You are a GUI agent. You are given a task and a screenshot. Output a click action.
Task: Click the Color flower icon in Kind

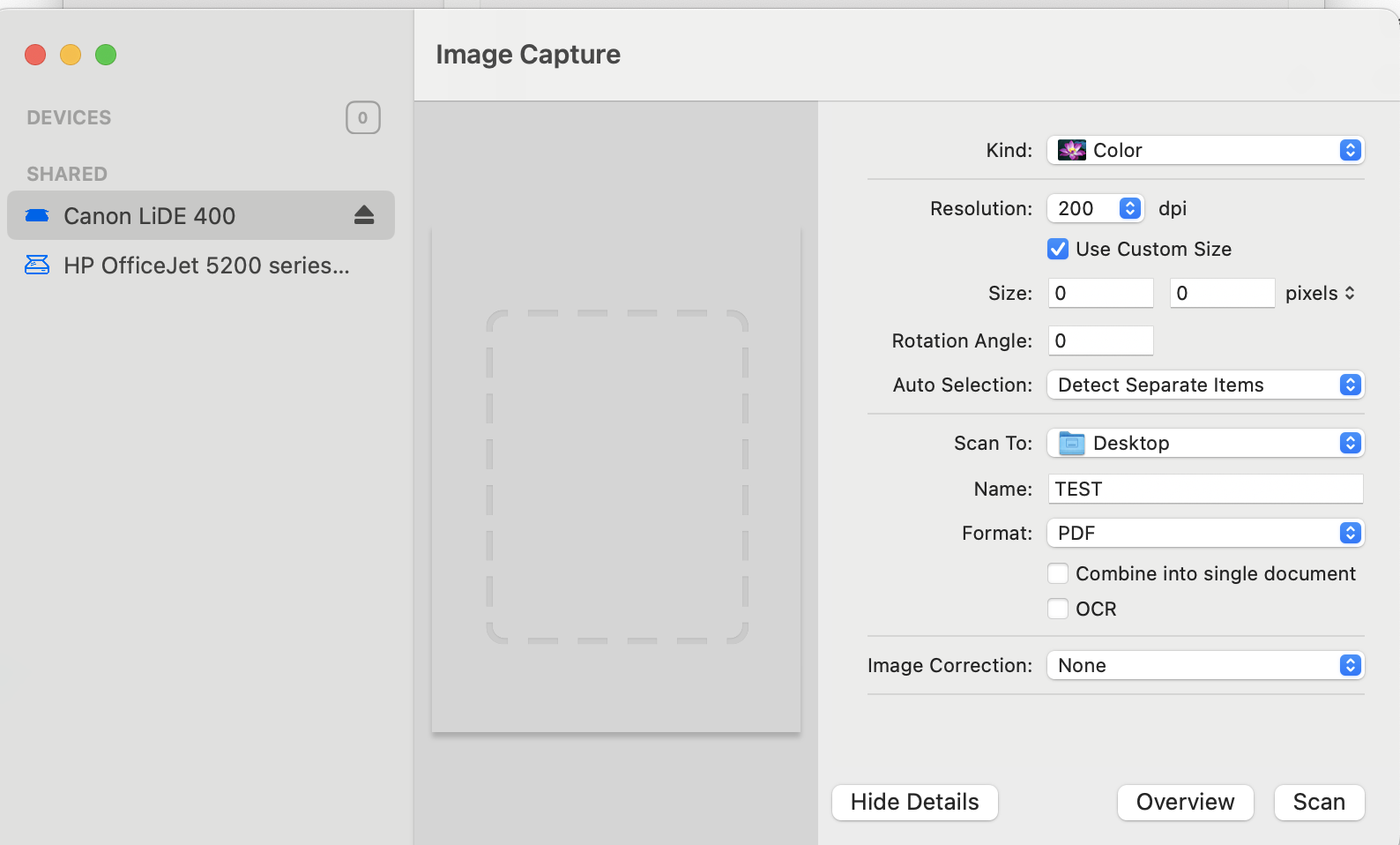coord(1071,150)
